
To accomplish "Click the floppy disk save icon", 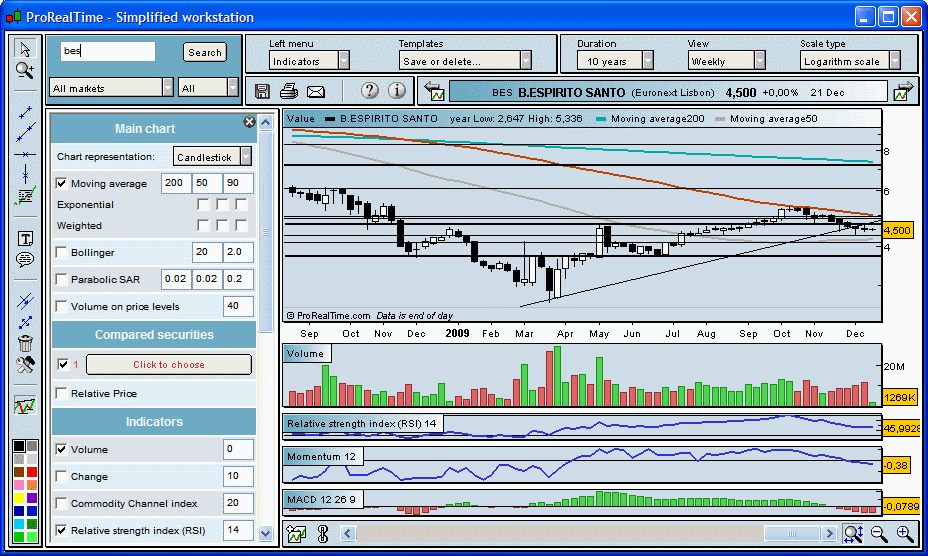I will click(x=262, y=91).
